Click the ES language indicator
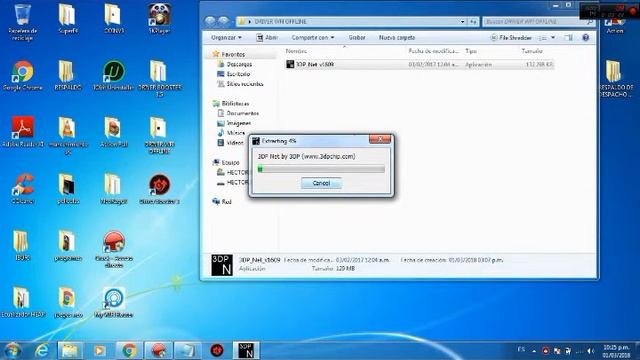This screenshot has height=360, width=640. (521, 350)
